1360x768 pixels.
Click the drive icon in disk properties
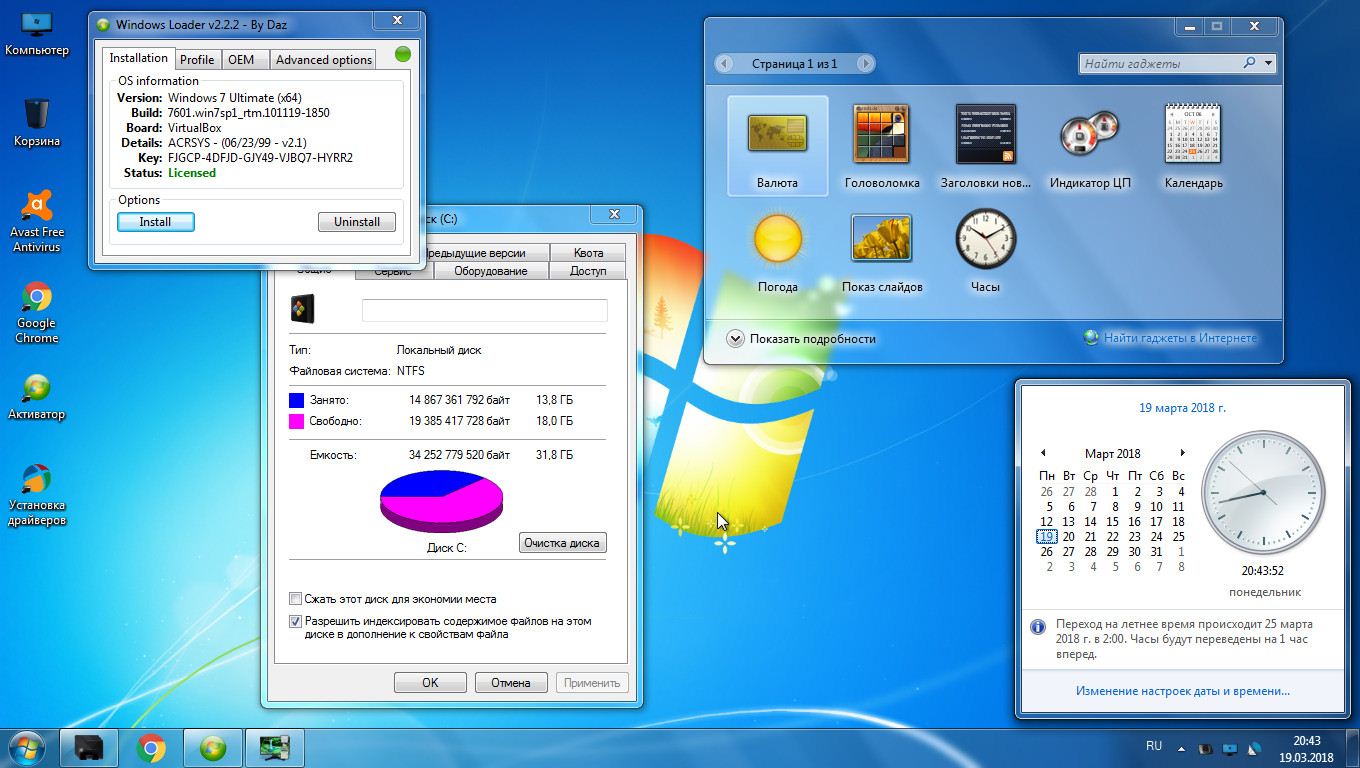click(x=302, y=308)
